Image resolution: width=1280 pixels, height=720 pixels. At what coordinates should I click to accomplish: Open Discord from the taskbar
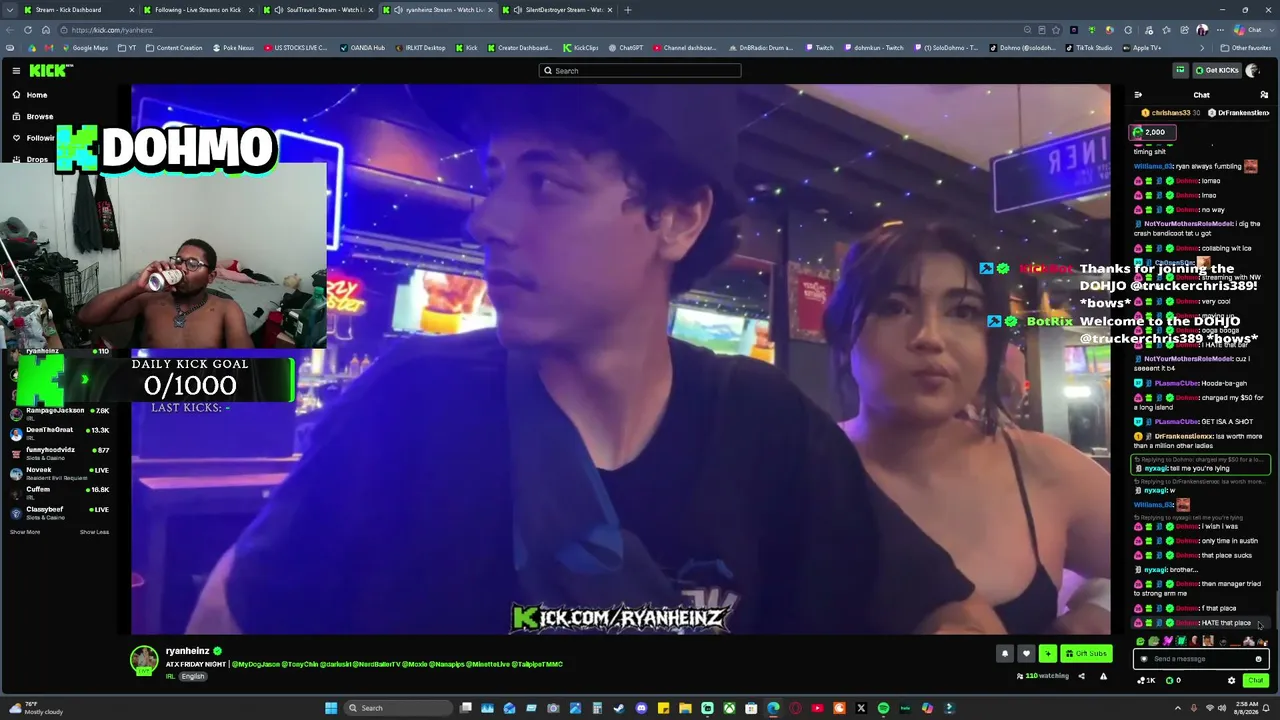(641, 708)
